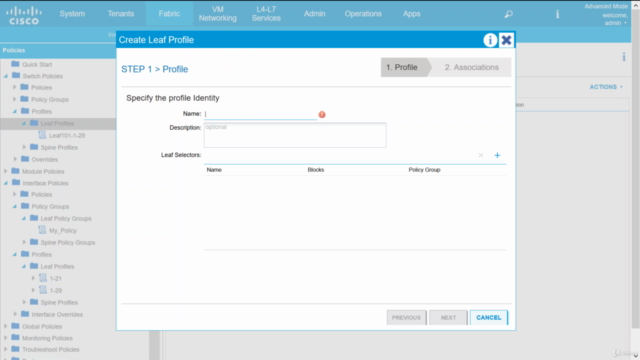The width and height of the screenshot is (640, 360).
Task: Select the 2. Associations wizard step
Action: click(x=471, y=67)
